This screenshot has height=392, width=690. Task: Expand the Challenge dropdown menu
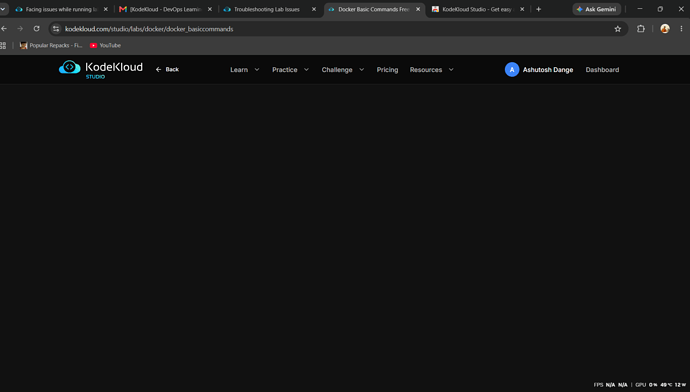tap(343, 70)
